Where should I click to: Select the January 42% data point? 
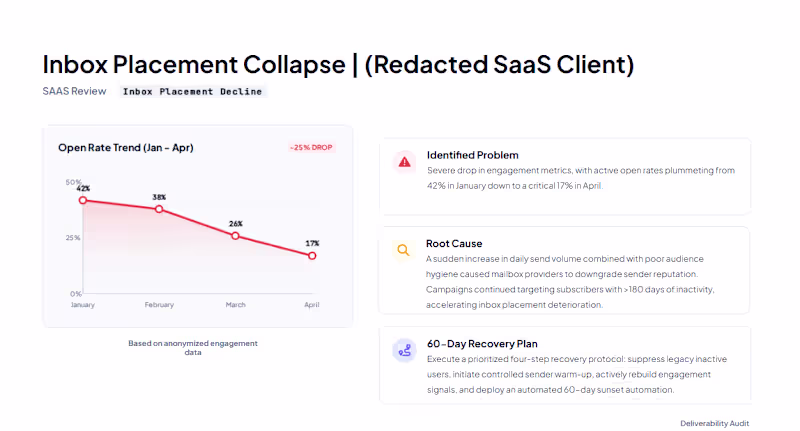(x=83, y=200)
